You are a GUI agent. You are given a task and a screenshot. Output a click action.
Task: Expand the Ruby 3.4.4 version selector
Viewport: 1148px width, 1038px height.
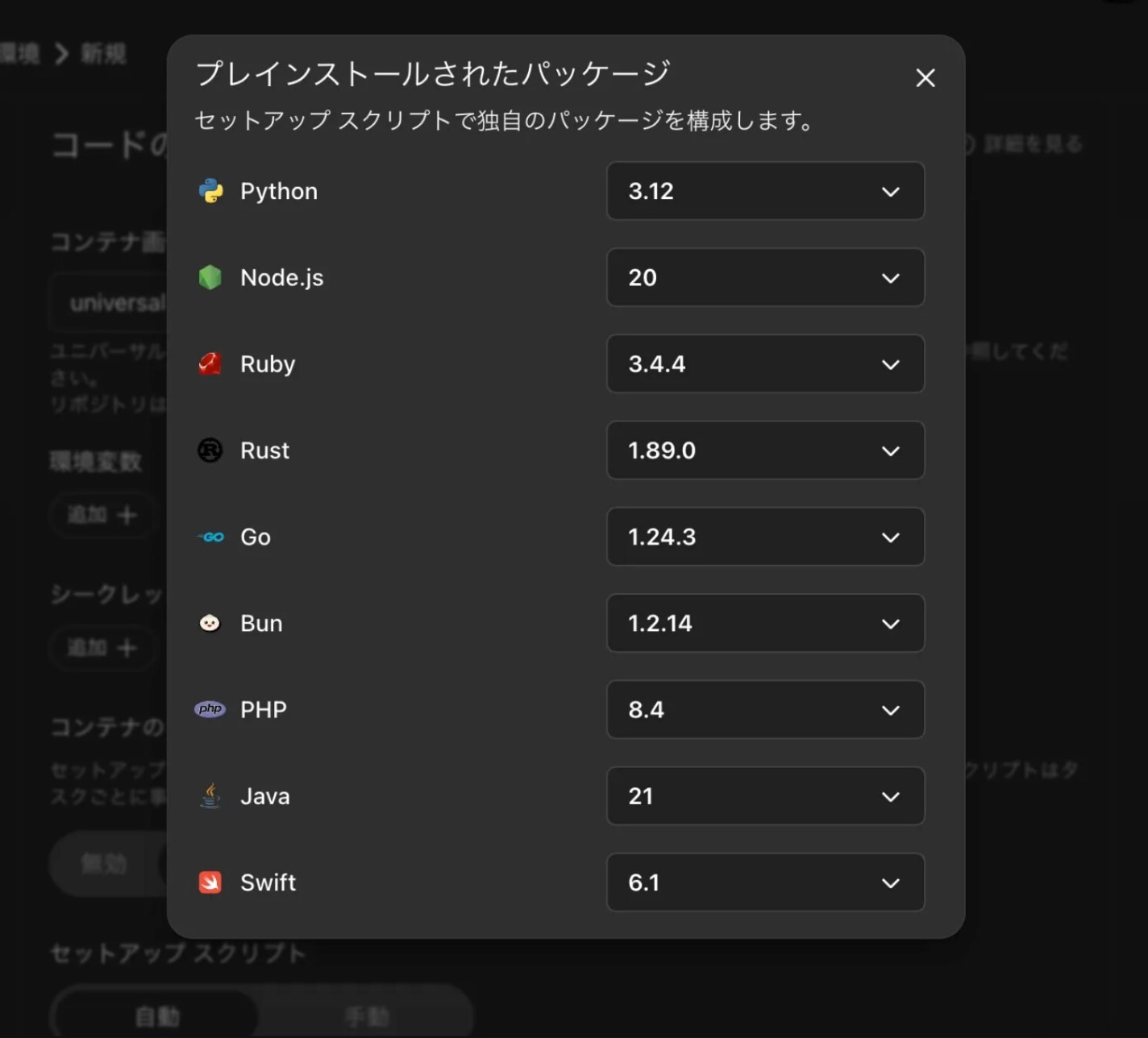[764, 364]
